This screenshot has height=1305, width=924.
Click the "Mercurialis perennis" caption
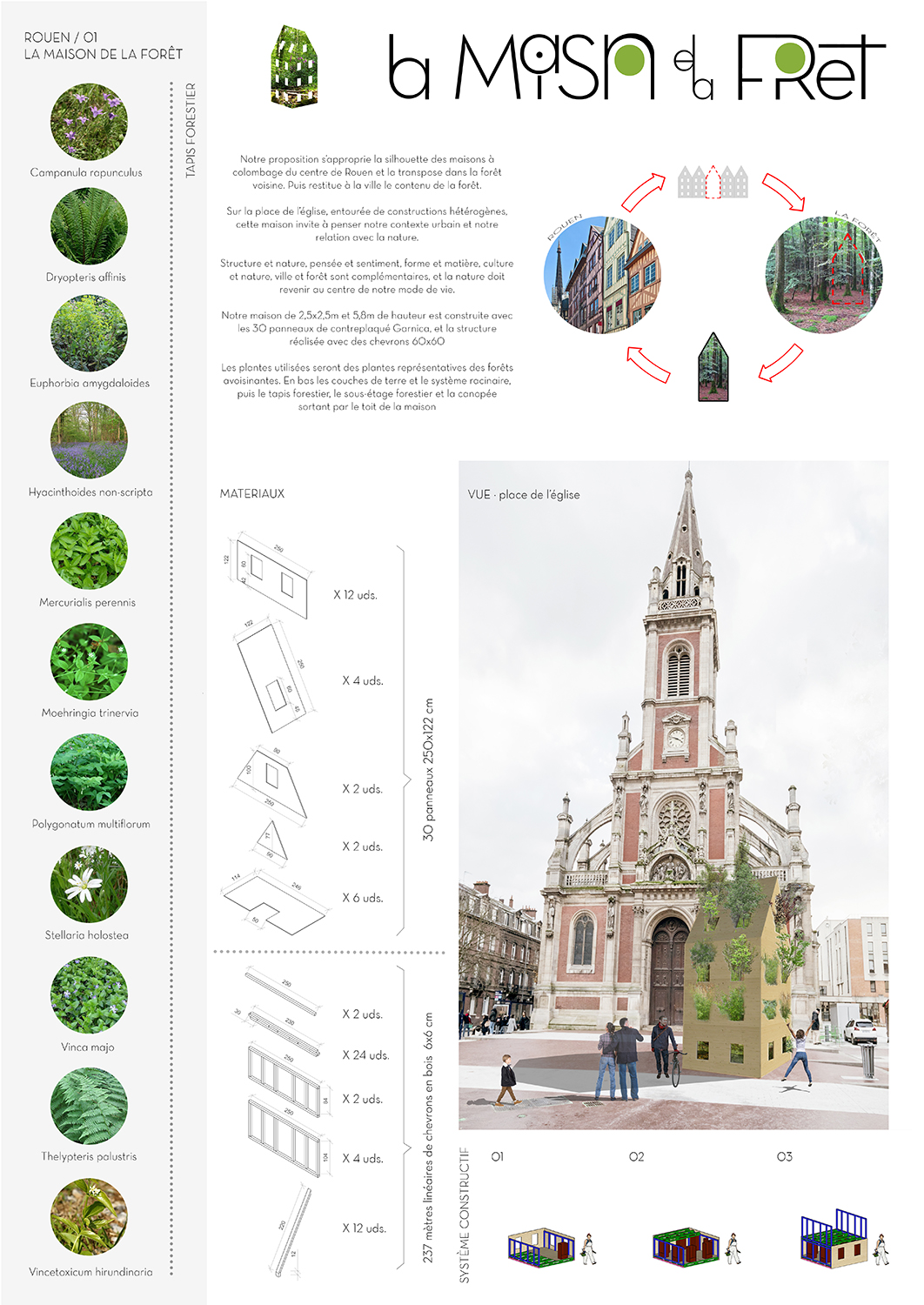click(88, 602)
